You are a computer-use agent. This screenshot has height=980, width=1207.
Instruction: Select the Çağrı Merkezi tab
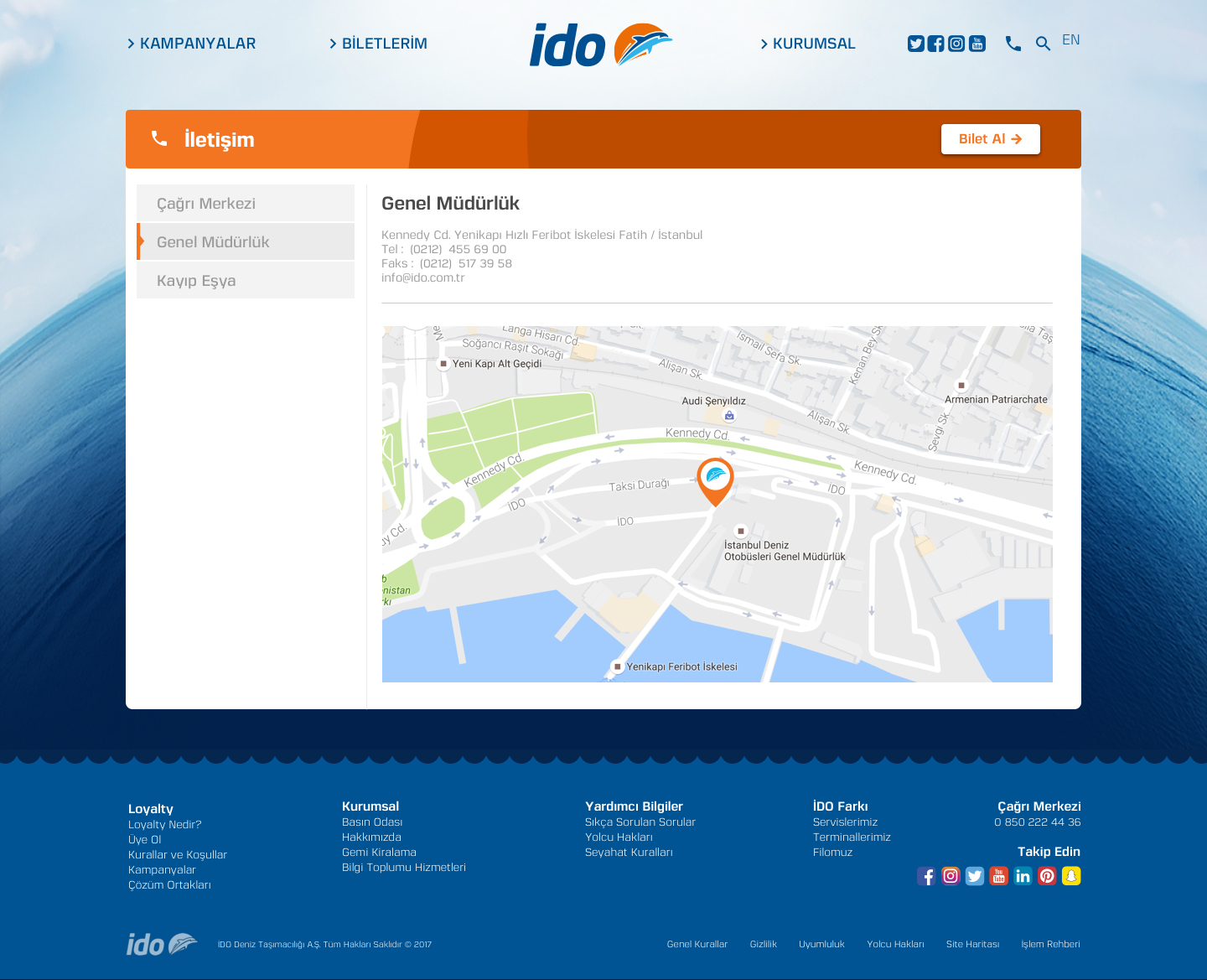point(246,204)
